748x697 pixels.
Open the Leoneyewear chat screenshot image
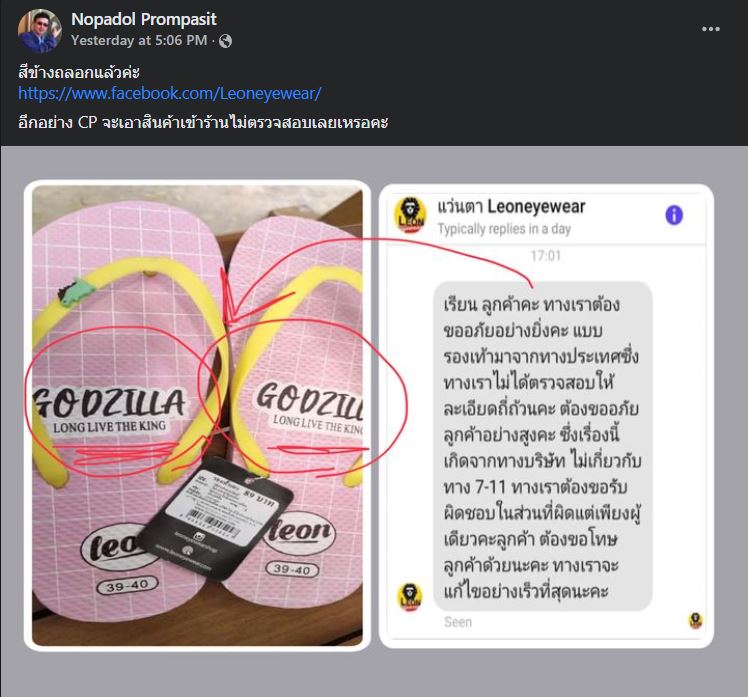(546, 416)
